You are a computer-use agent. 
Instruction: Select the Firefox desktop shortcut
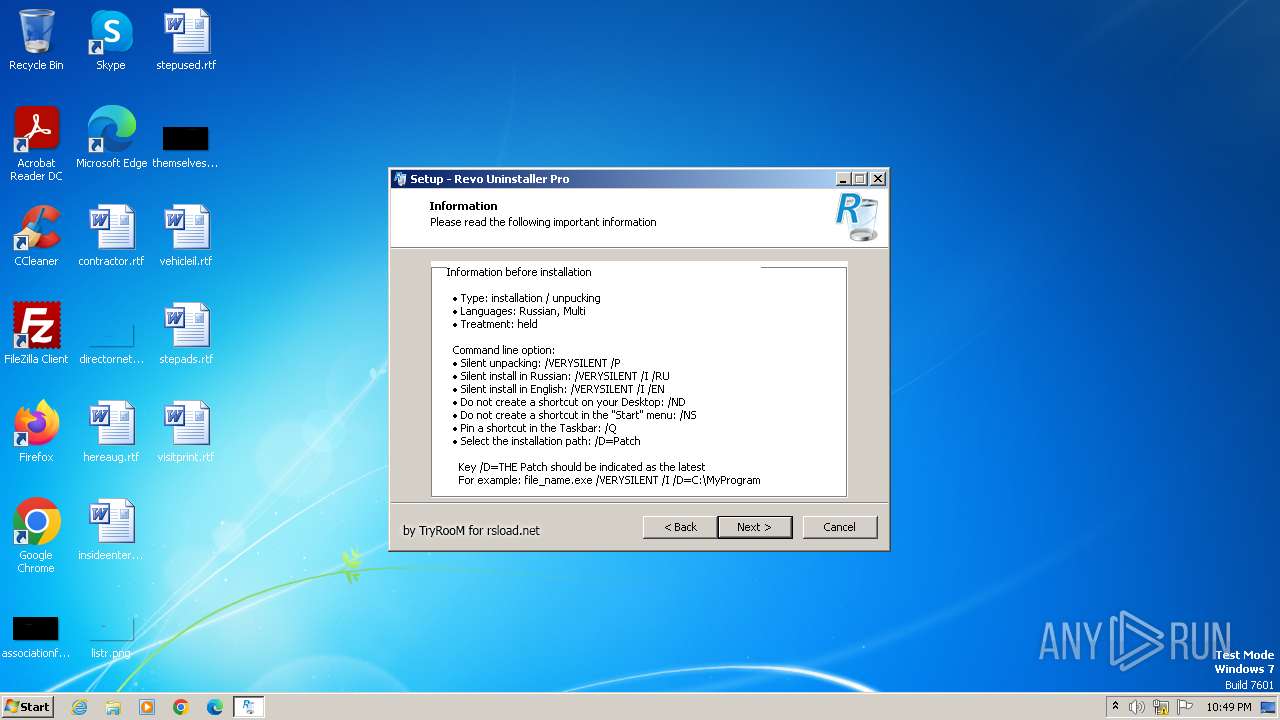(x=36, y=432)
